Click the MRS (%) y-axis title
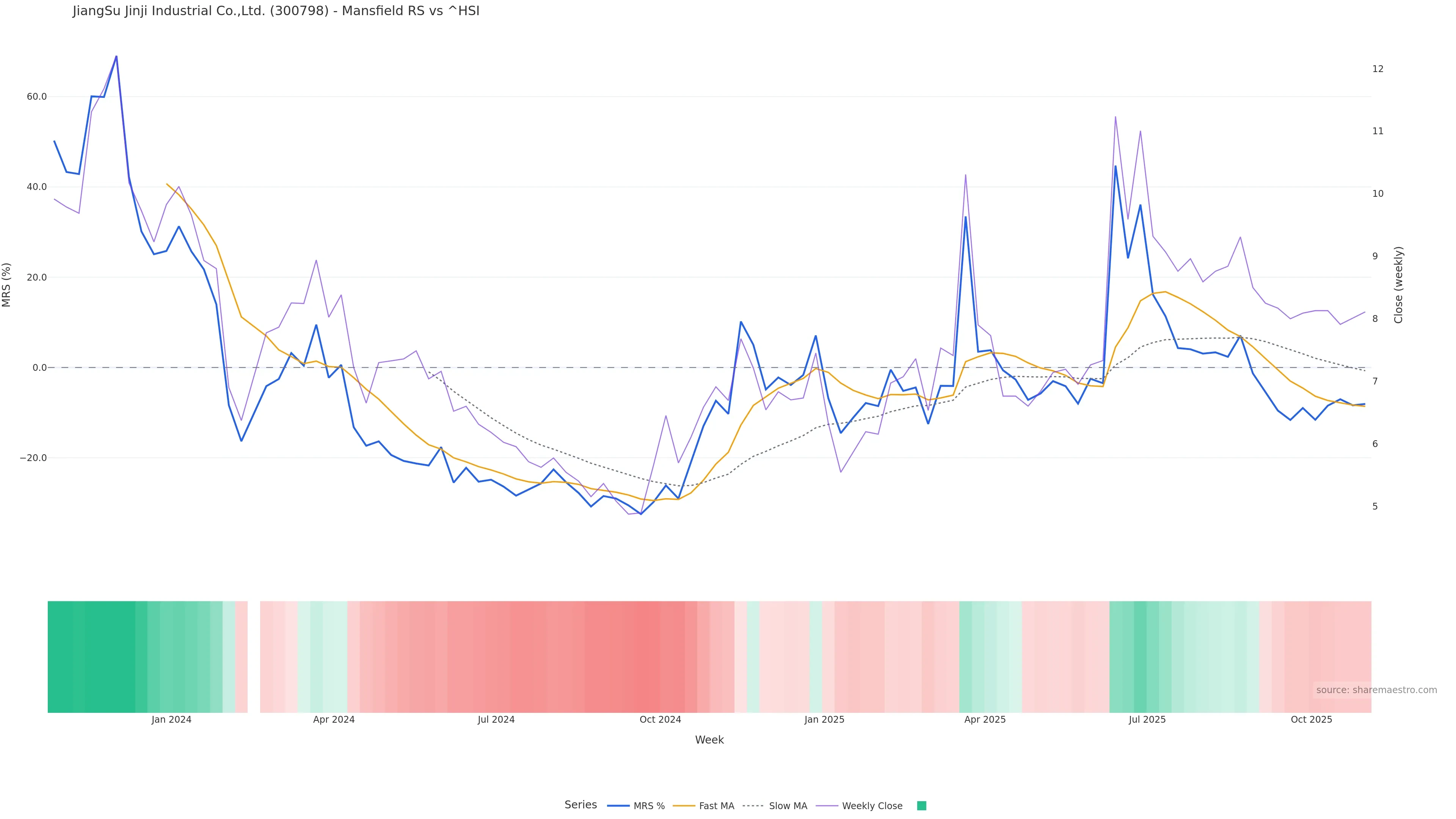Screen dimensions: 1456x819 point(7,285)
